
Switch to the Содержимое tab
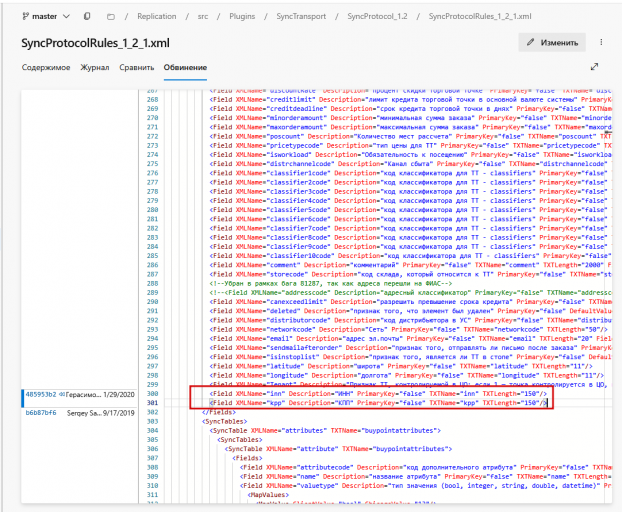click(46, 67)
